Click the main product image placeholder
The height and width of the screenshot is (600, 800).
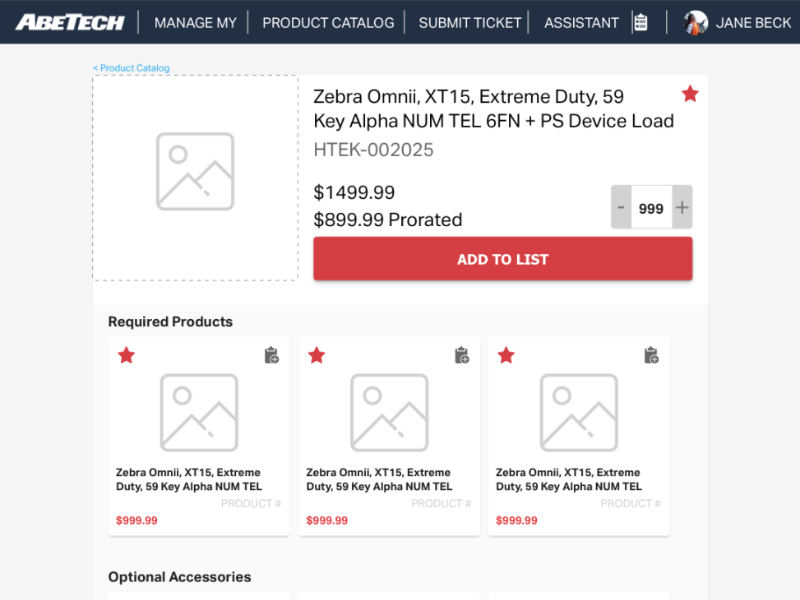coord(195,178)
